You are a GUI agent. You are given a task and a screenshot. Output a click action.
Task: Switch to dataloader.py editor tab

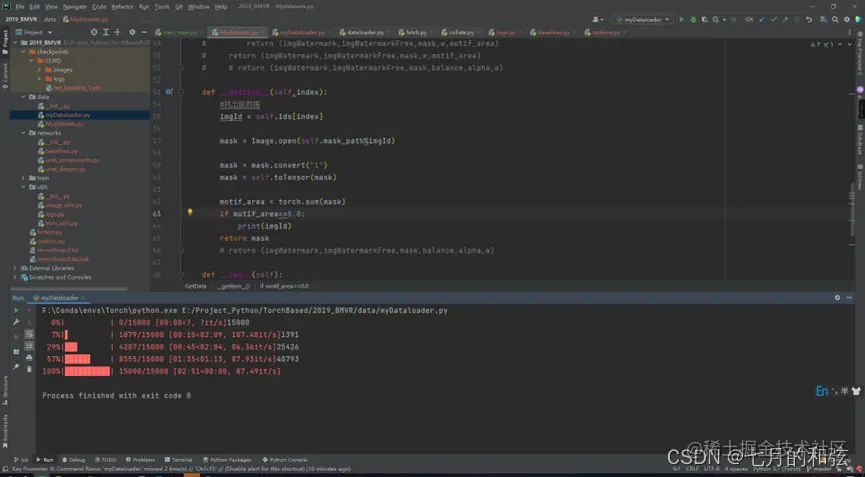(x=365, y=33)
